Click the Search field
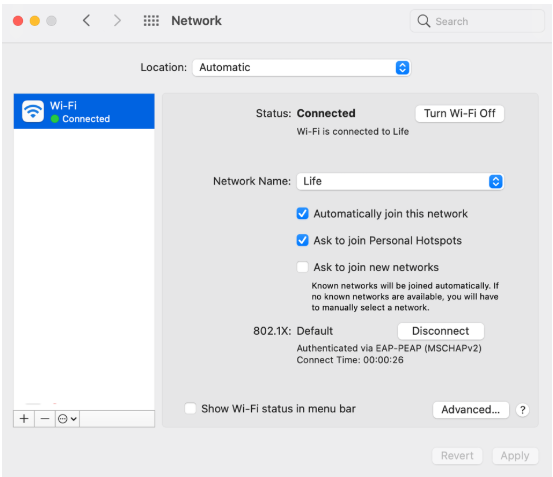The width and height of the screenshot is (553, 477). tap(477, 21)
